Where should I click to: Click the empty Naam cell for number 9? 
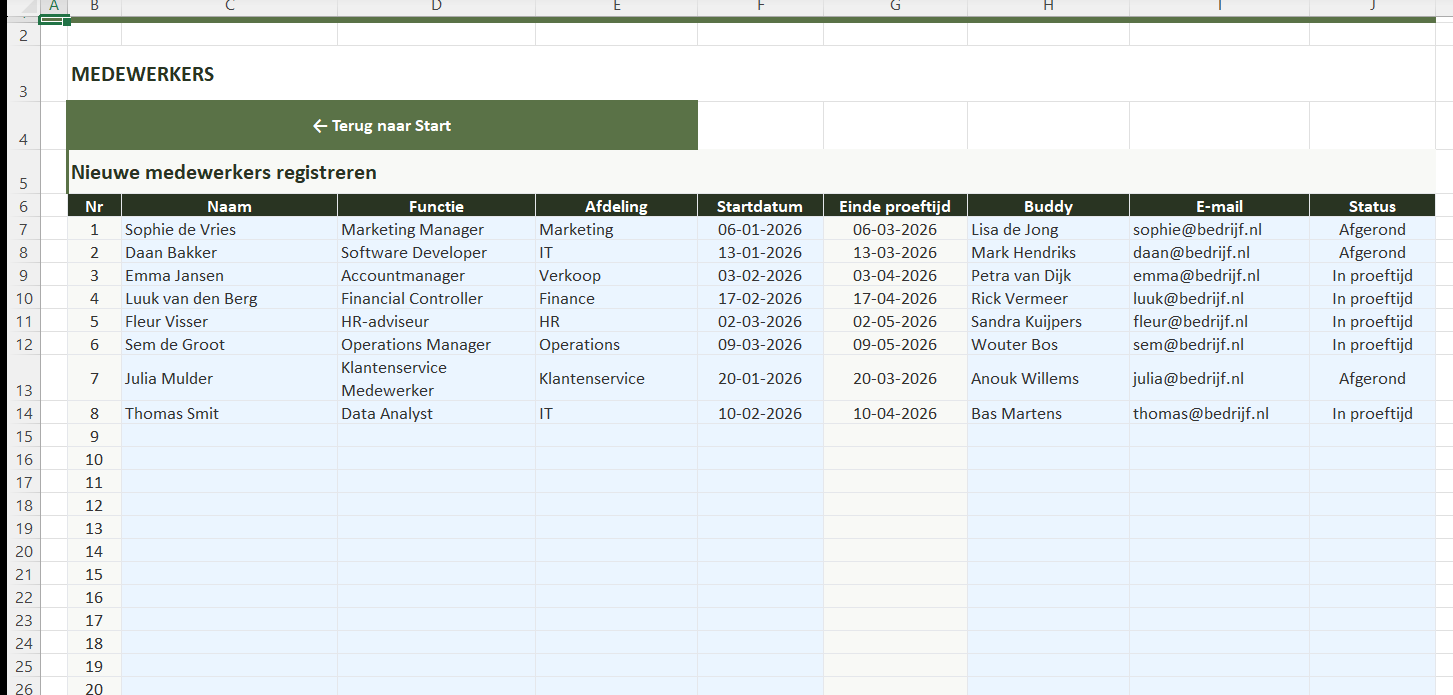click(x=229, y=436)
